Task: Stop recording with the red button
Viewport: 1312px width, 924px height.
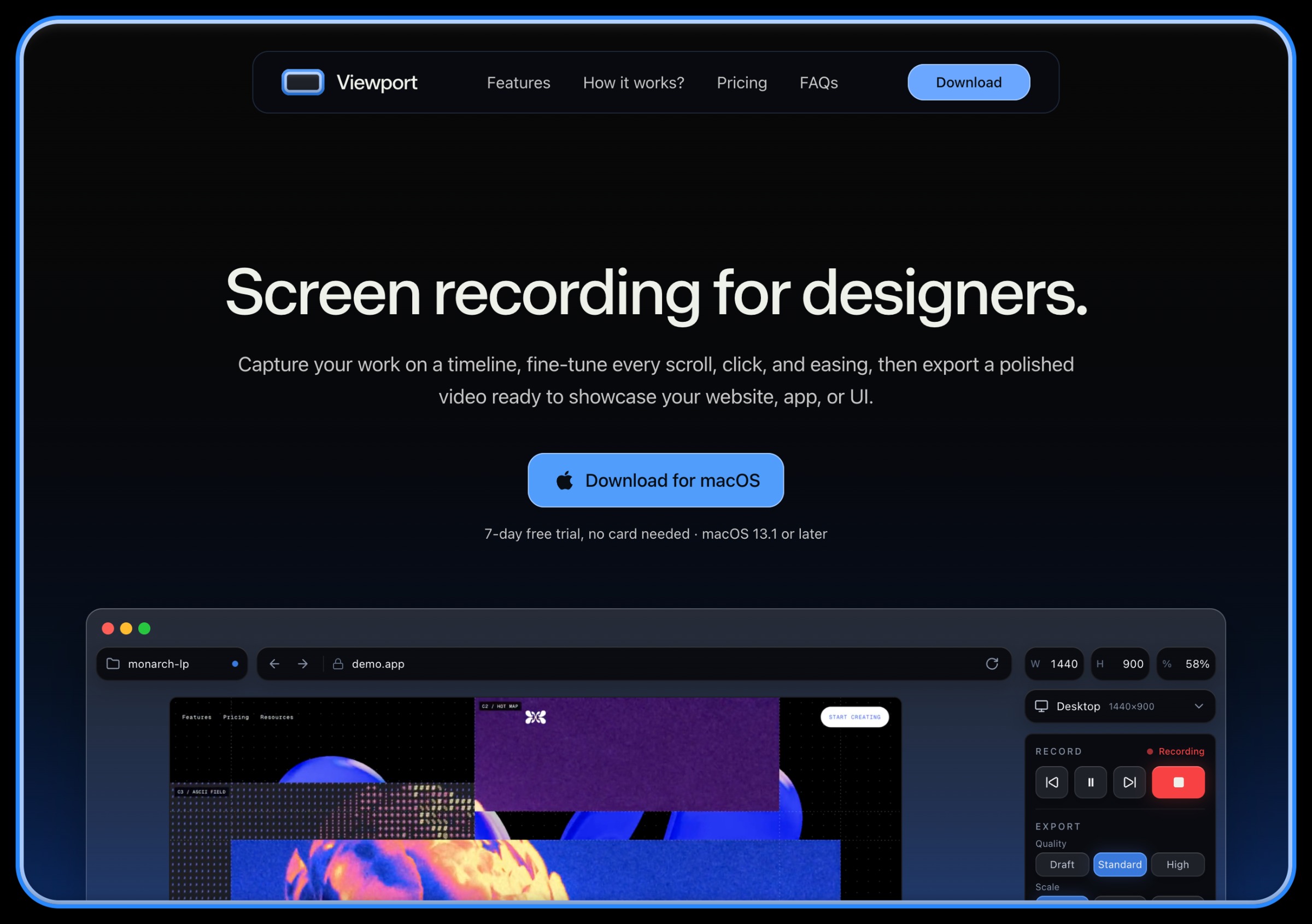Action: (1178, 782)
